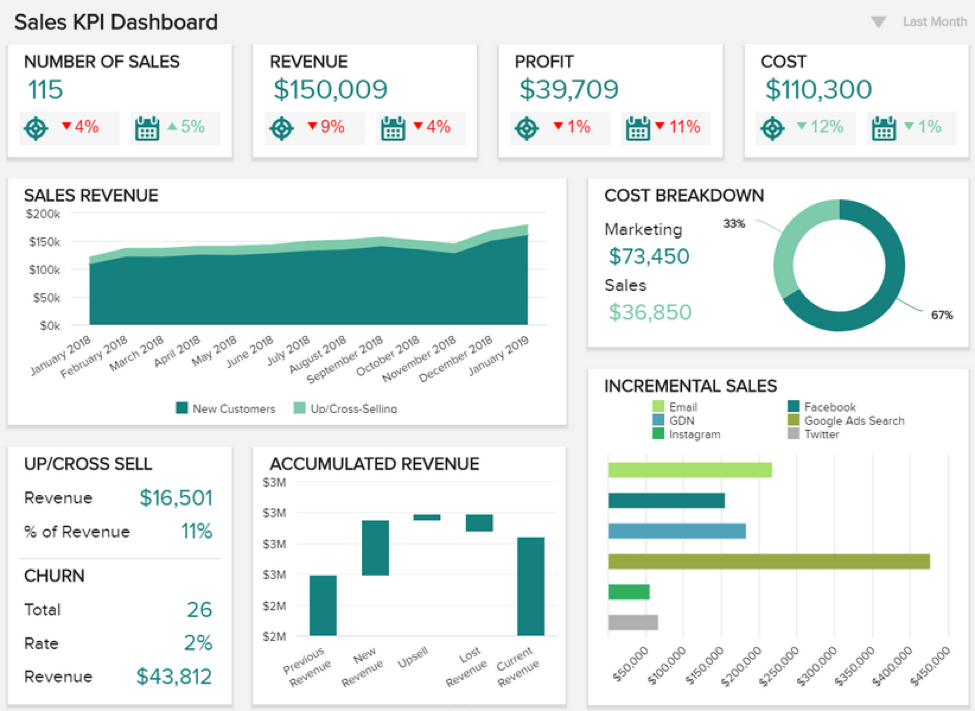Screen dimensions: 975x711
Task: Click target icon in Profit card
Action: [527, 128]
